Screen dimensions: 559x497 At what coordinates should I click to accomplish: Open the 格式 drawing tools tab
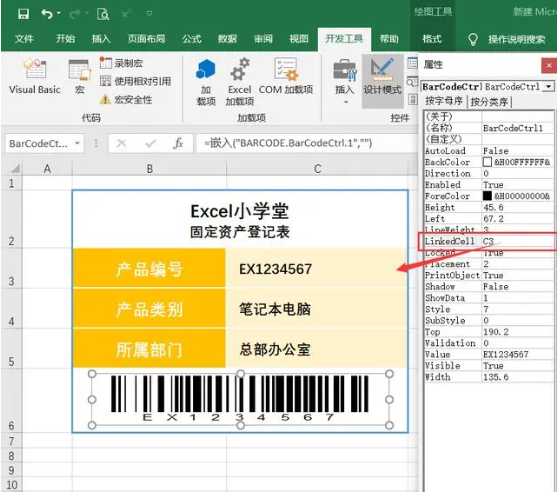pyautogui.click(x=432, y=39)
